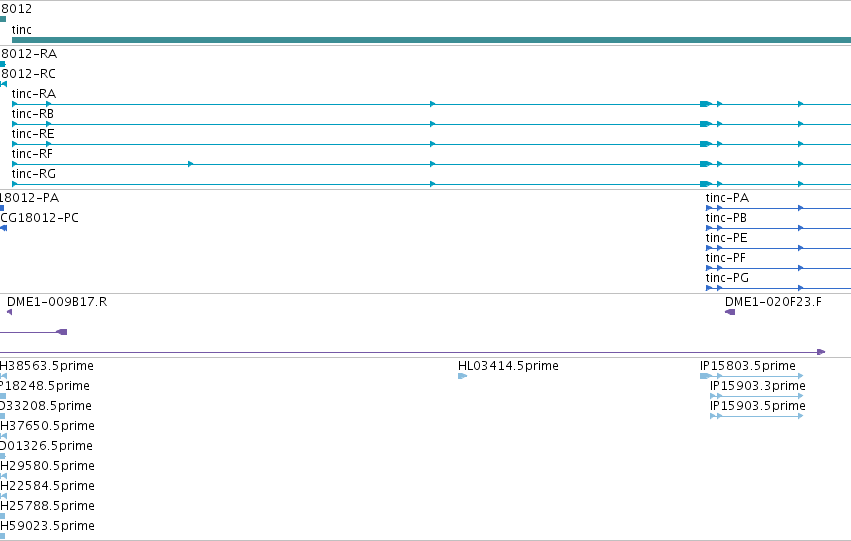Click the IP15803.5prime alignment glyph
The height and width of the screenshot is (541, 851).
point(752,376)
